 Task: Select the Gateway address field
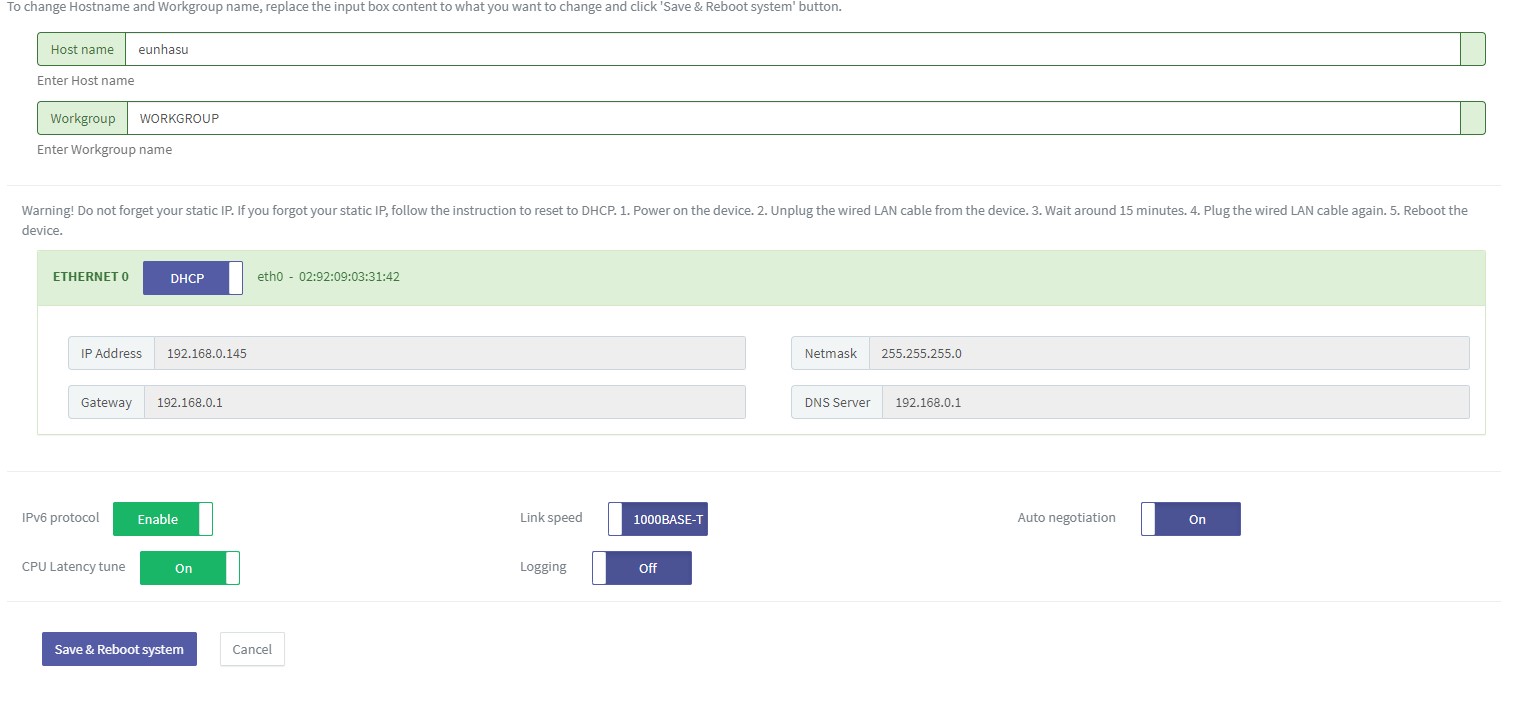coord(444,402)
